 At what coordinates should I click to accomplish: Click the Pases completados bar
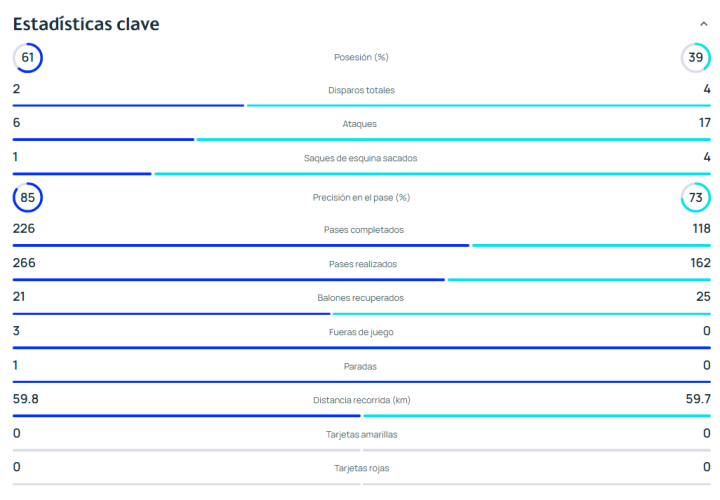[361, 245]
